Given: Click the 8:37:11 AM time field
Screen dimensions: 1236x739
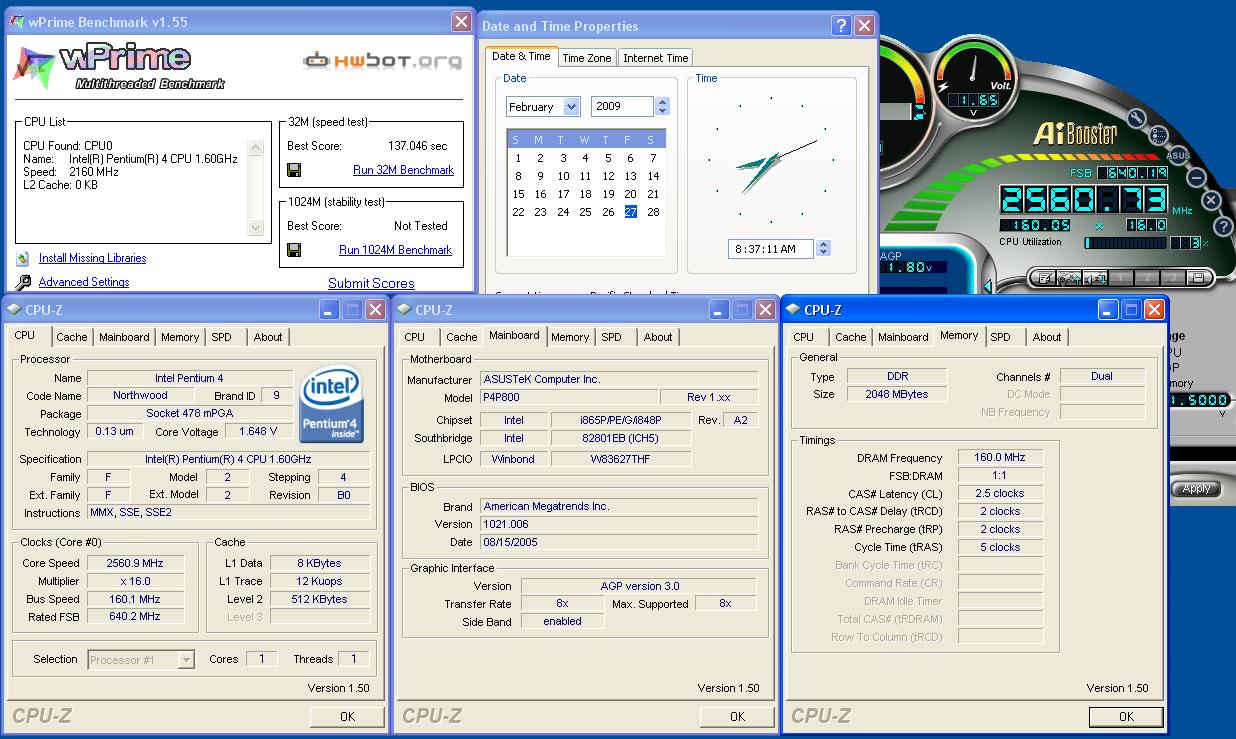Looking at the screenshot, I should (x=771, y=249).
